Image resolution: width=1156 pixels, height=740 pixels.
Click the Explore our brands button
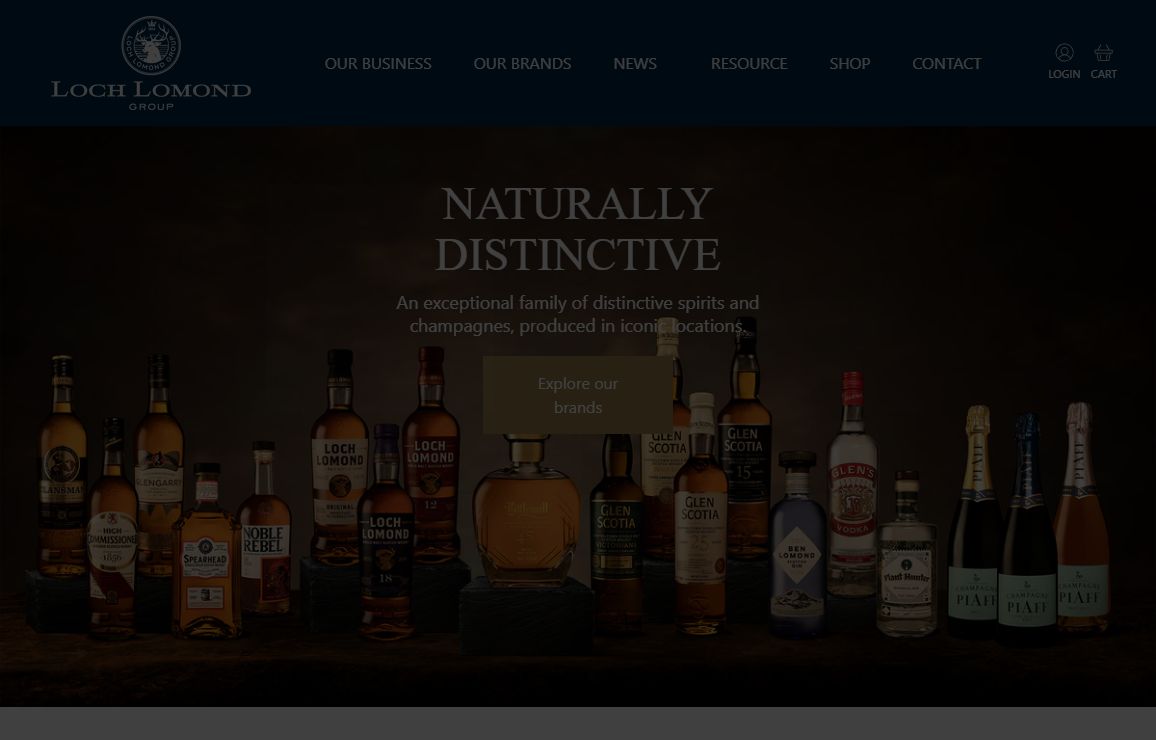coord(578,395)
